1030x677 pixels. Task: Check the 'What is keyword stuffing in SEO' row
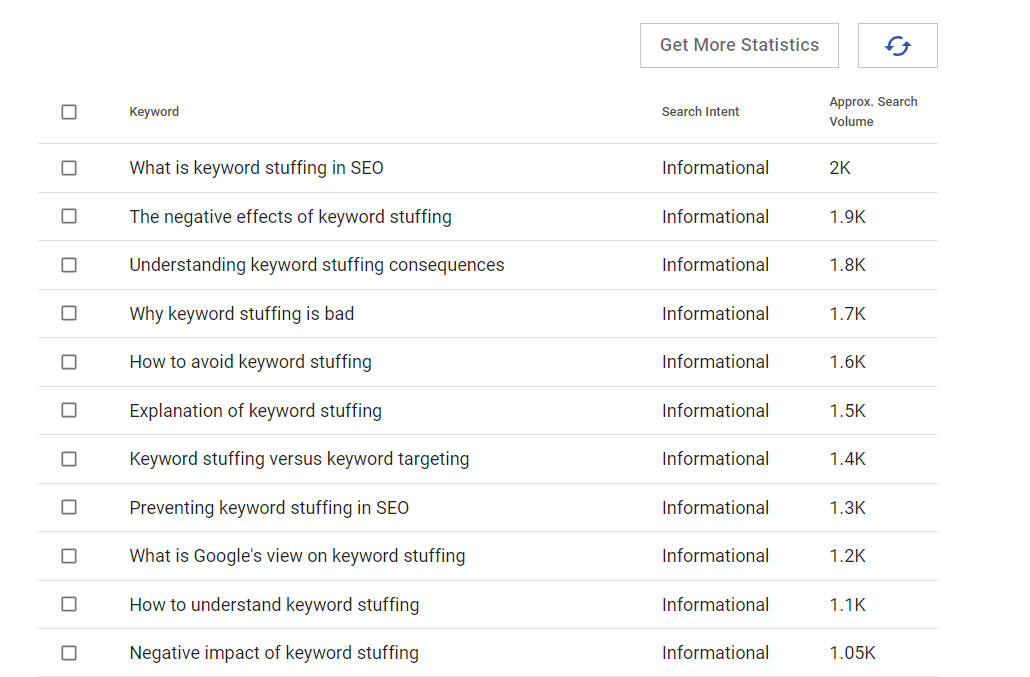pos(69,168)
